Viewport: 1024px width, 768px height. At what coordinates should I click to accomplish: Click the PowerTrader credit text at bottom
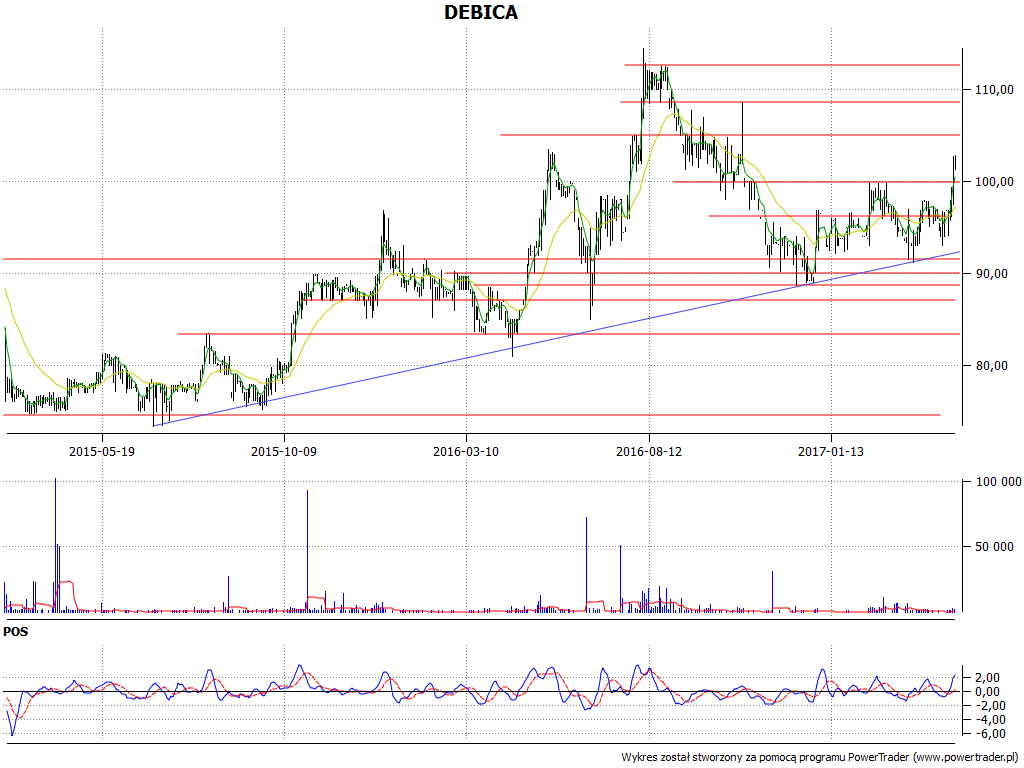pyautogui.click(x=821, y=758)
